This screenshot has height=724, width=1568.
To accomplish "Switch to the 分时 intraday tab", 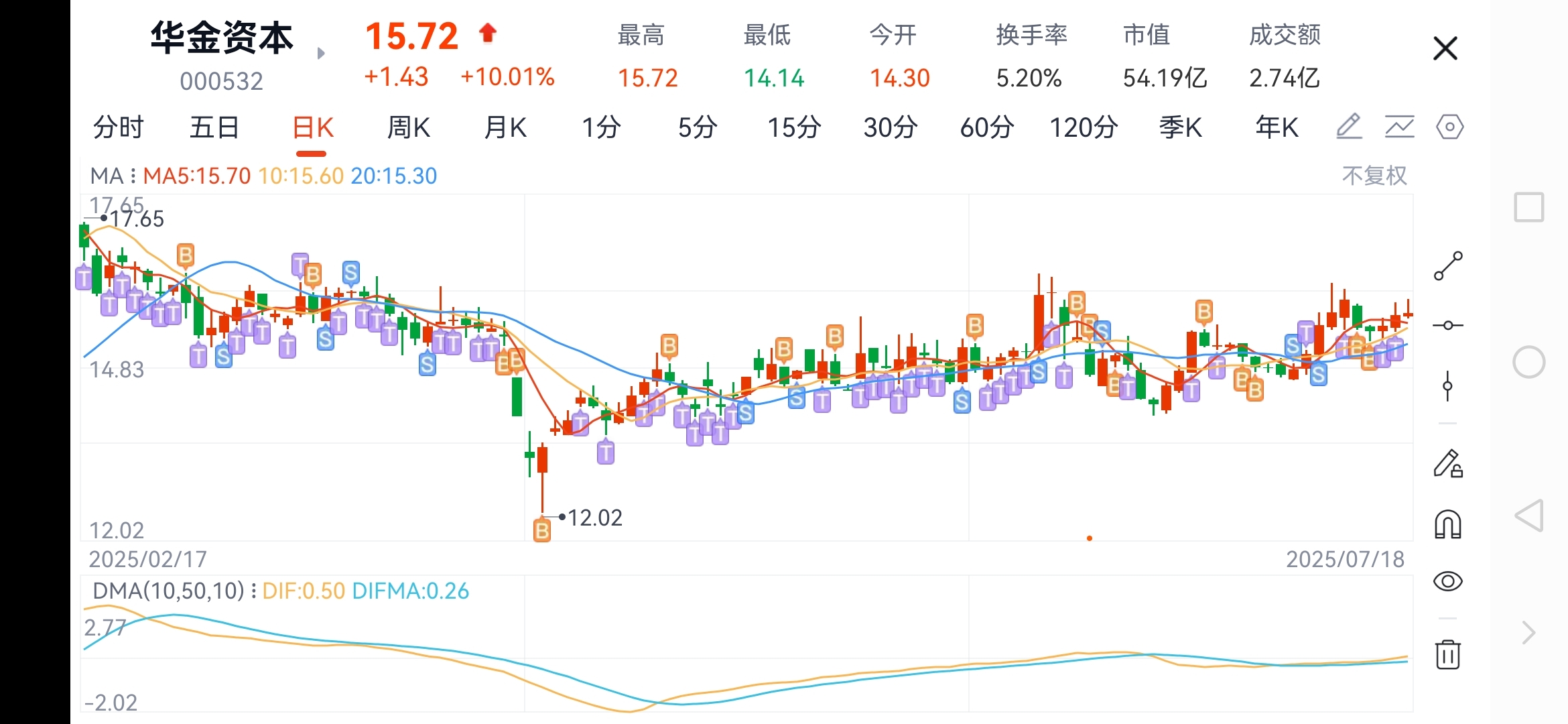I will [x=118, y=127].
